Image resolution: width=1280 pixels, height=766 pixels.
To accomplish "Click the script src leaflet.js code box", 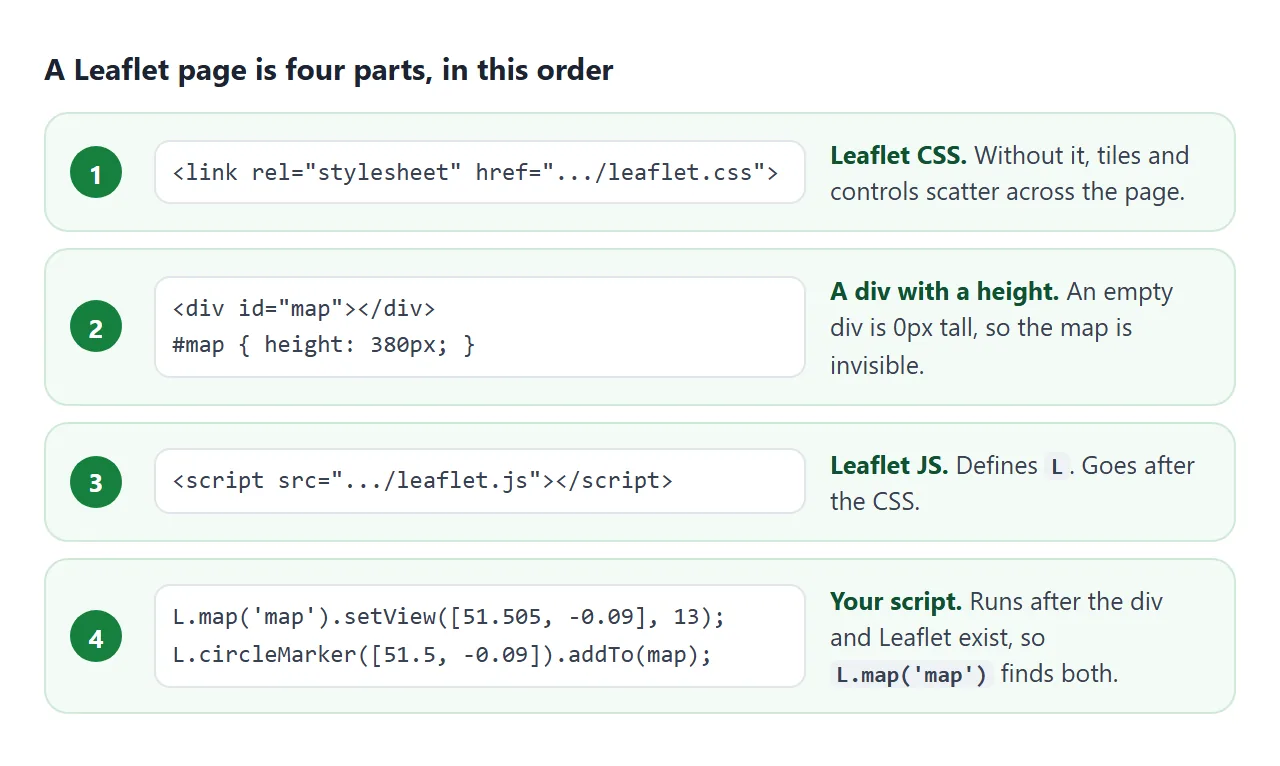I will tap(480, 481).
